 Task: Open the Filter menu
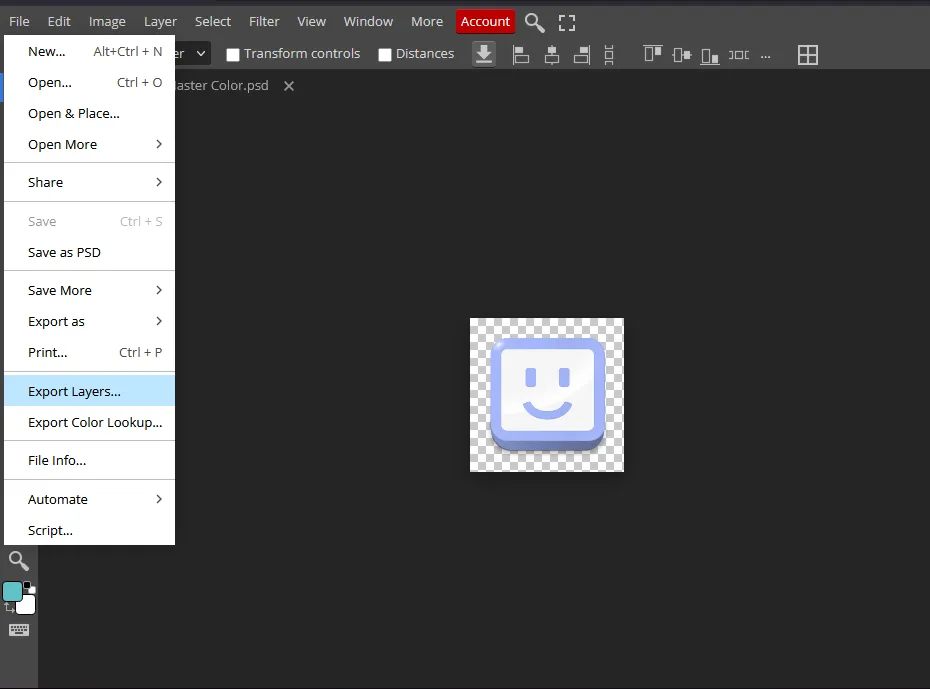pos(264,21)
